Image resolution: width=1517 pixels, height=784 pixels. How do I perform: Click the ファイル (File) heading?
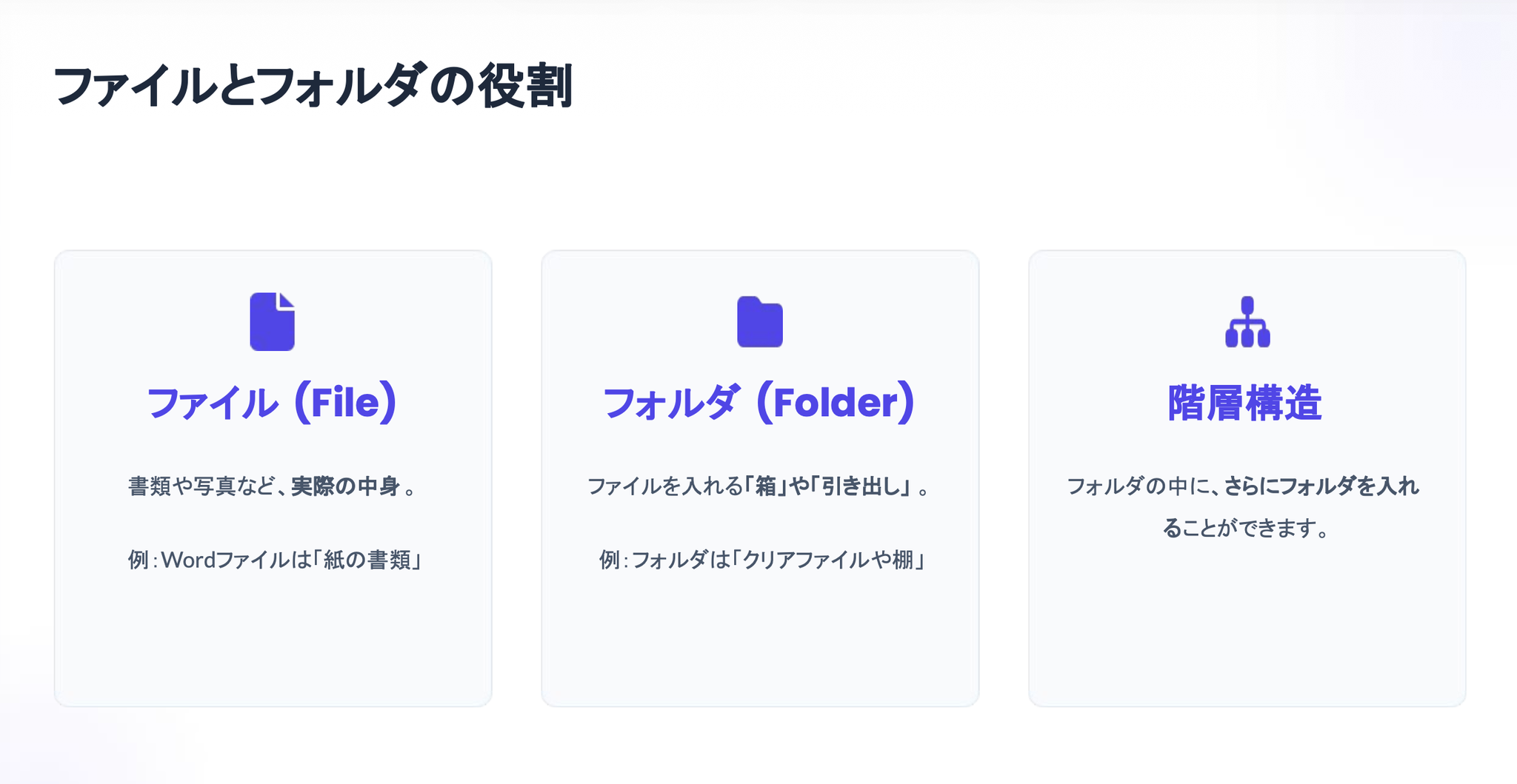coord(272,403)
